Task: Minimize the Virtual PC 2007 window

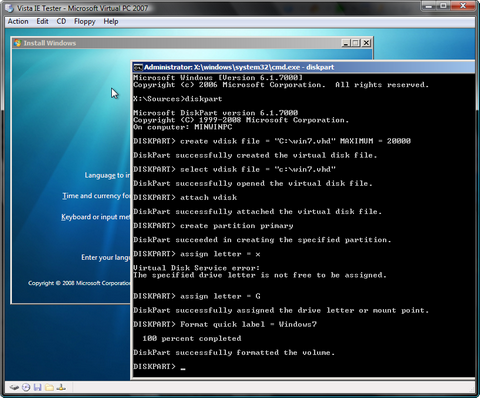Action: click(429, 6)
